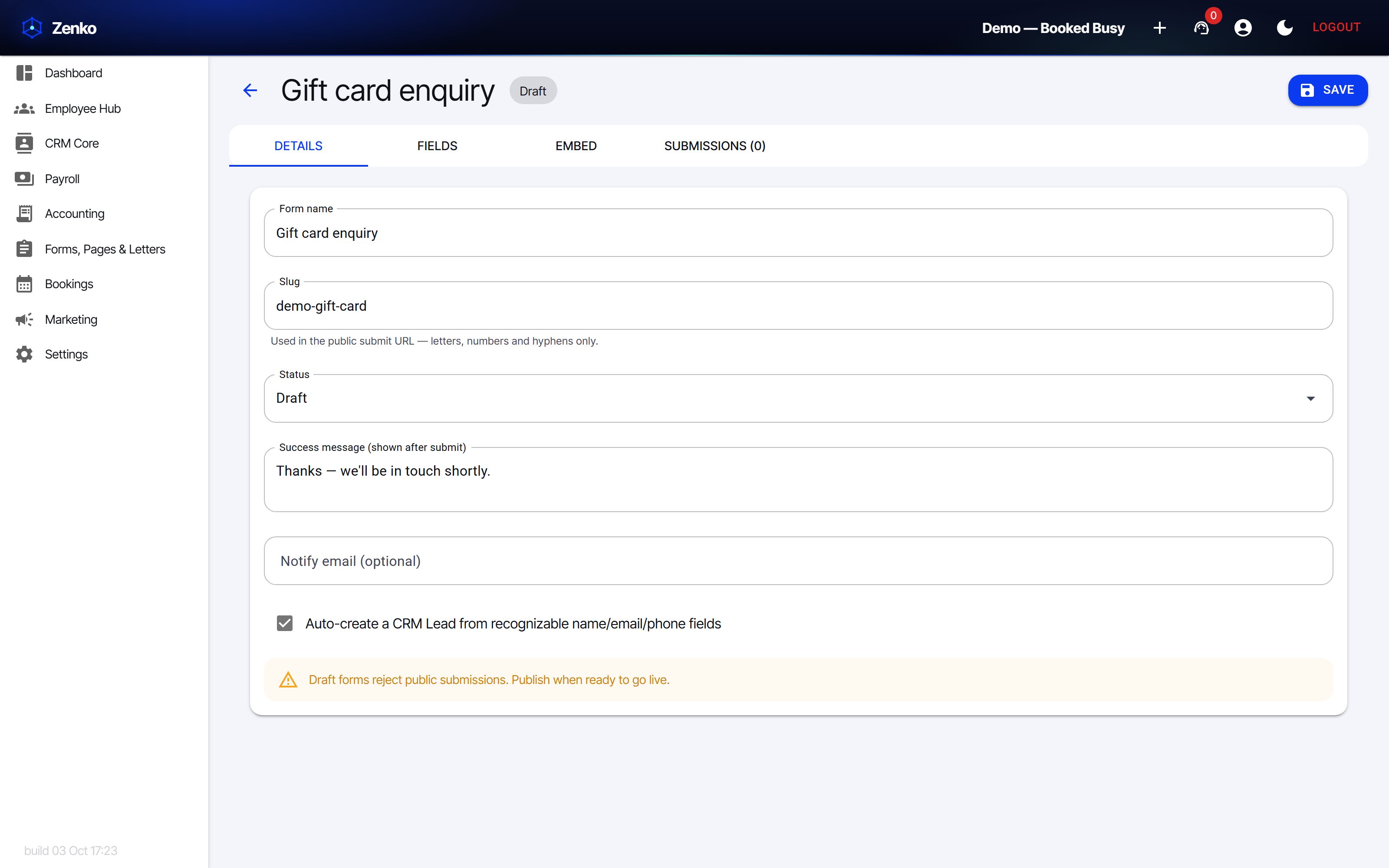The height and width of the screenshot is (868, 1389).
Task: Edit the Slug field demo-gift-card
Action: click(798, 306)
